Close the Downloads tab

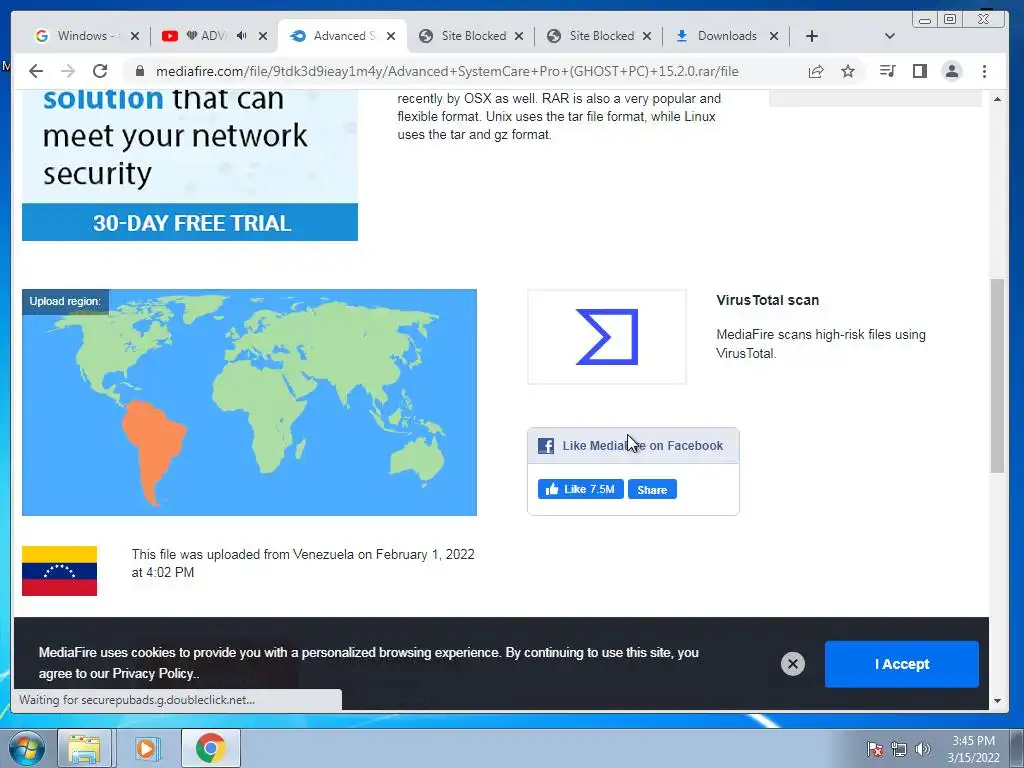coord(774,36)
